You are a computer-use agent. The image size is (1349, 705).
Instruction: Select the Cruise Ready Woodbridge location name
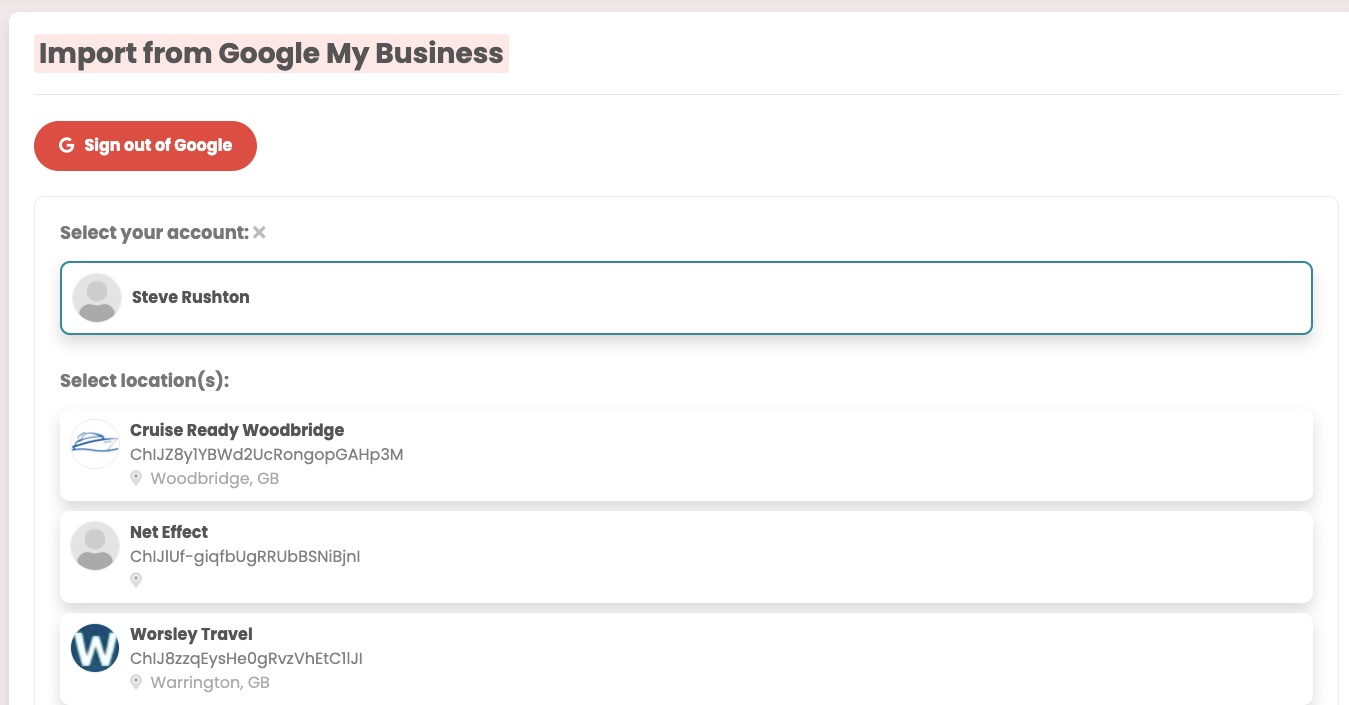point(237,430)
